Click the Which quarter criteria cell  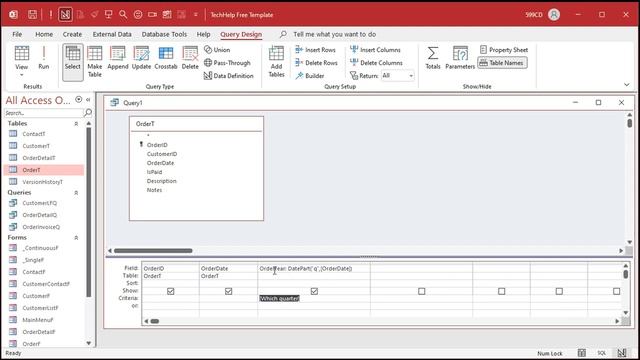pyautogui.click(x=314, y=298)
